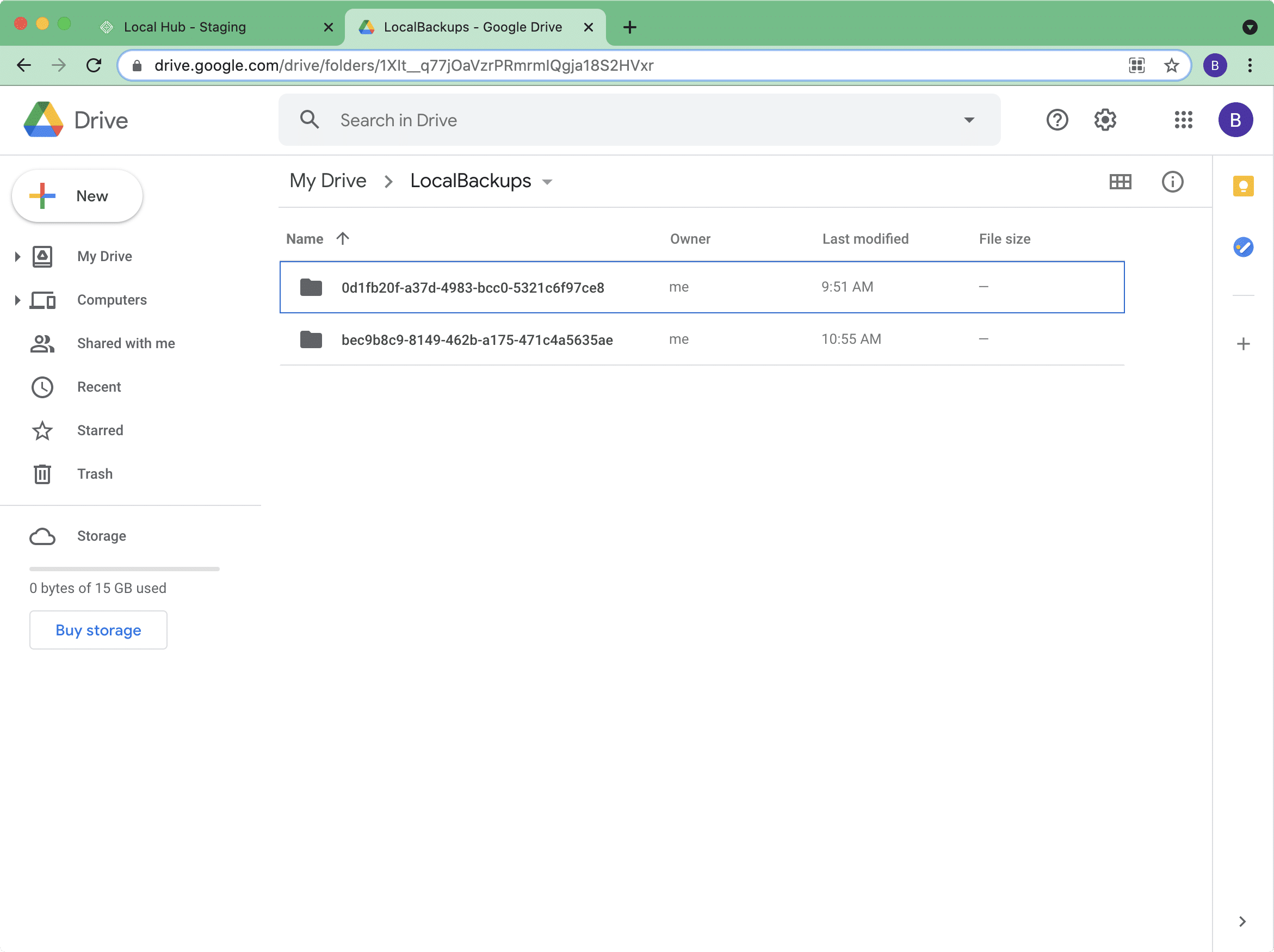Screen dimensions: 1274x952
Task: Open Google Tasks in the side panel
Action: tap(1243, 247)
